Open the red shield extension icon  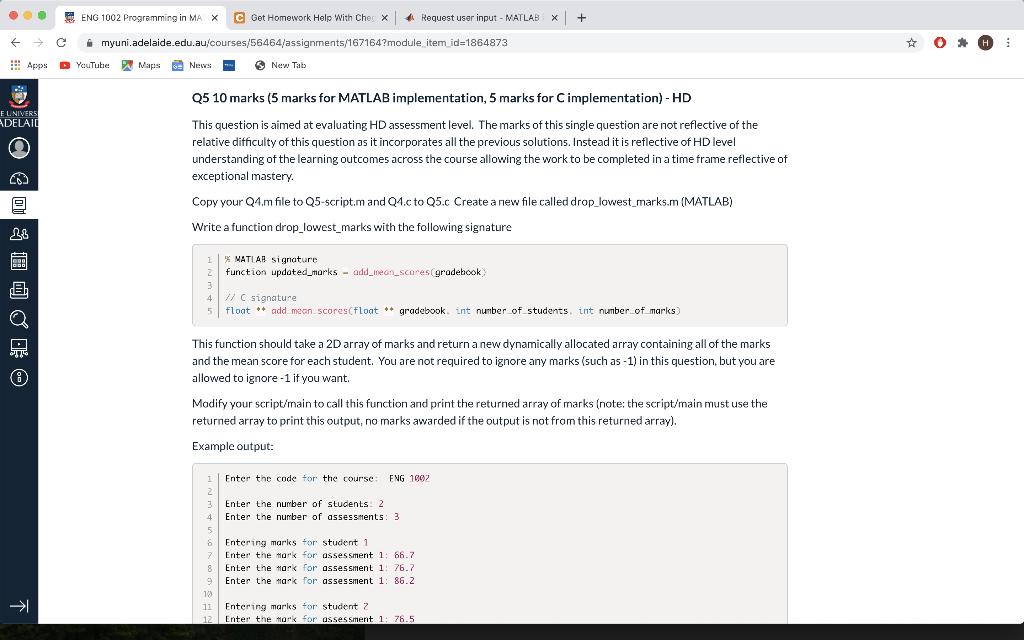(940, 43)
